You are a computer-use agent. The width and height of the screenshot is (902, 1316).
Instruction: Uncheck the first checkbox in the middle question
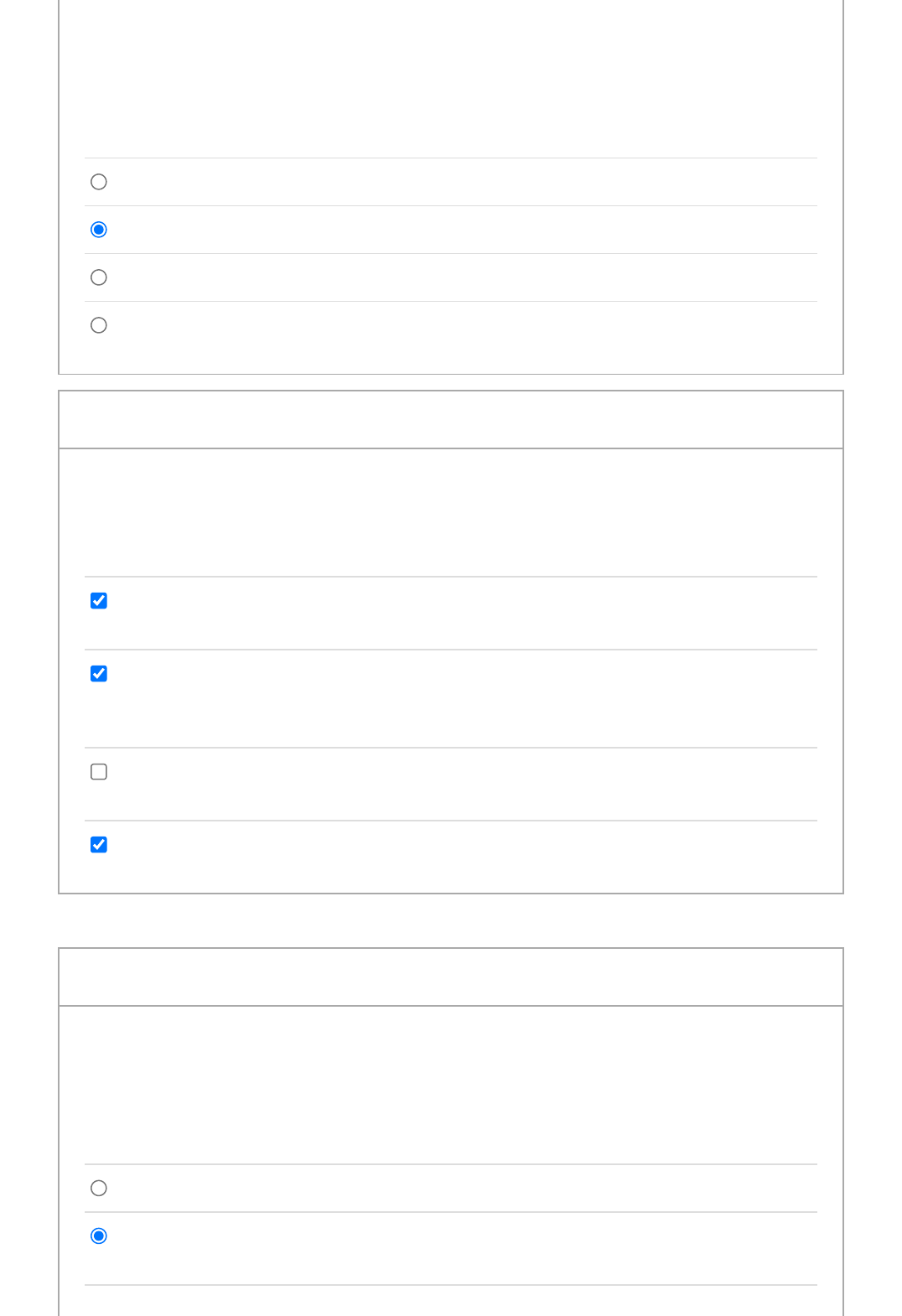99,601
